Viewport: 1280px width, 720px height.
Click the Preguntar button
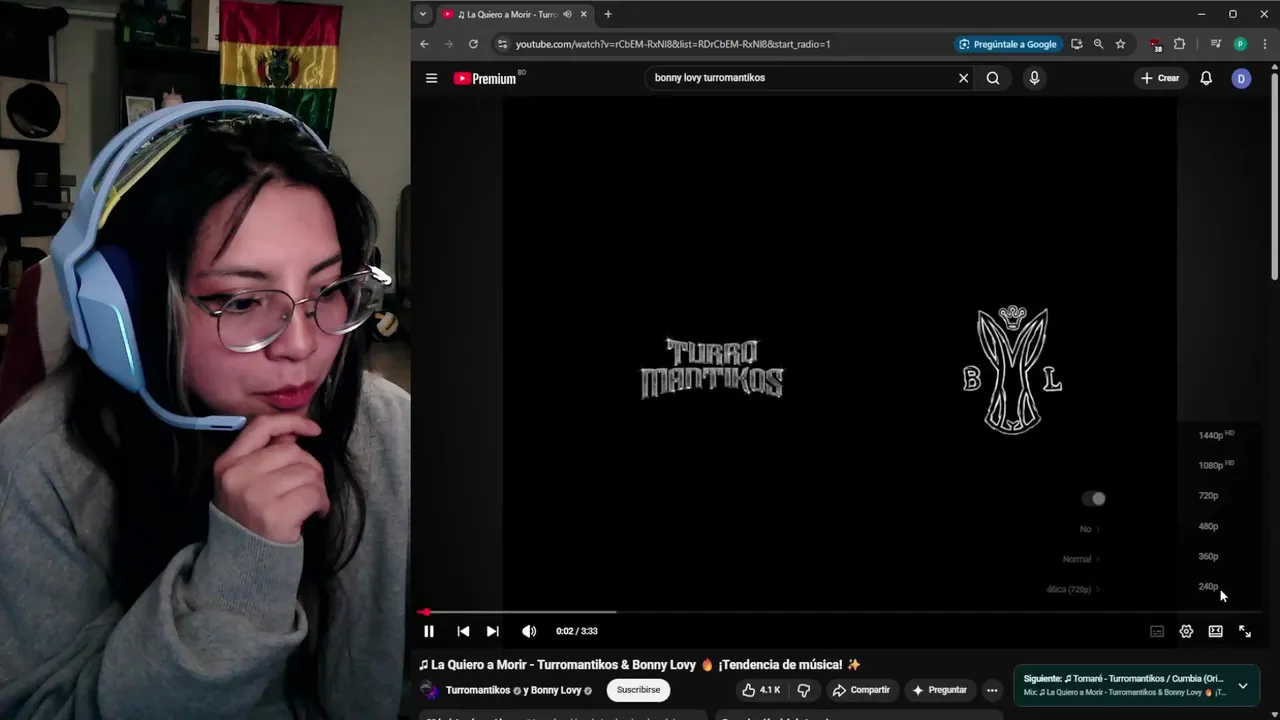(940, 690)
